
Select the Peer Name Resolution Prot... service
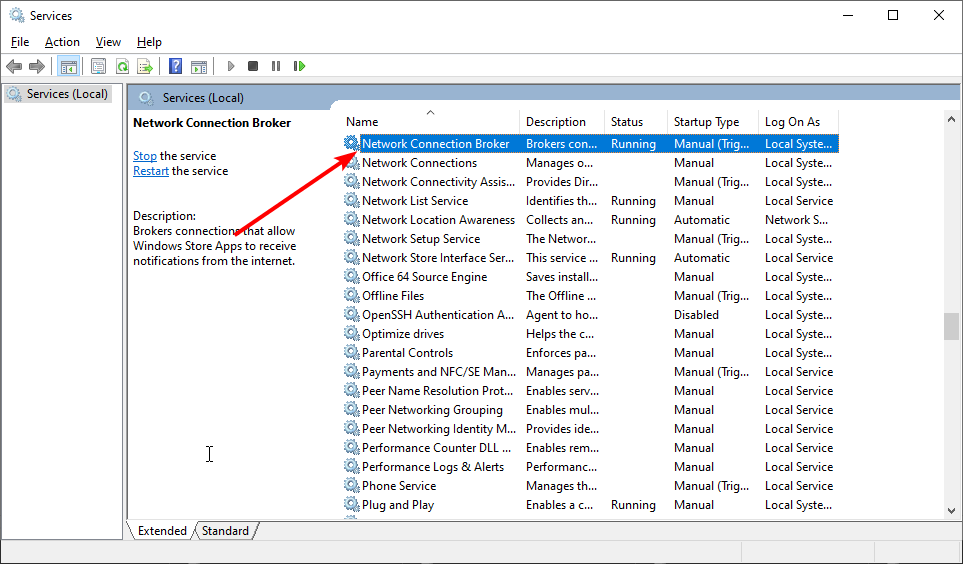point(437,391)
